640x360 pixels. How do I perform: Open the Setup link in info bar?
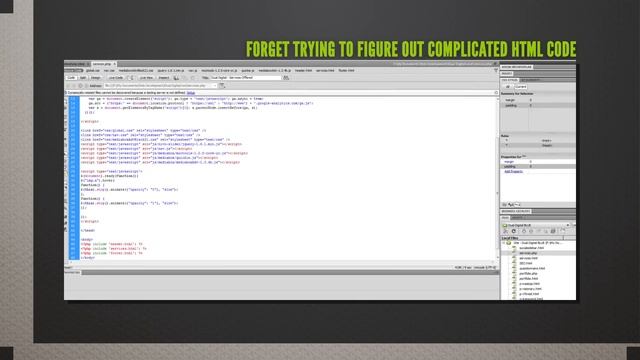[x=191, y=93]
